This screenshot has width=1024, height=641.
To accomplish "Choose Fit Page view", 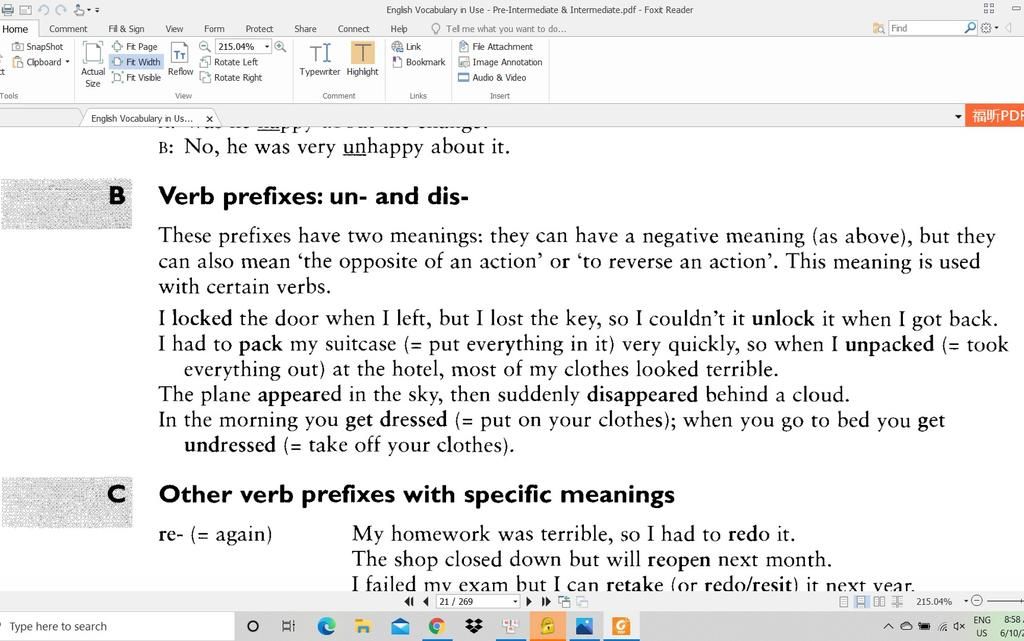I will pyautogui.click(x=135, y=46).
